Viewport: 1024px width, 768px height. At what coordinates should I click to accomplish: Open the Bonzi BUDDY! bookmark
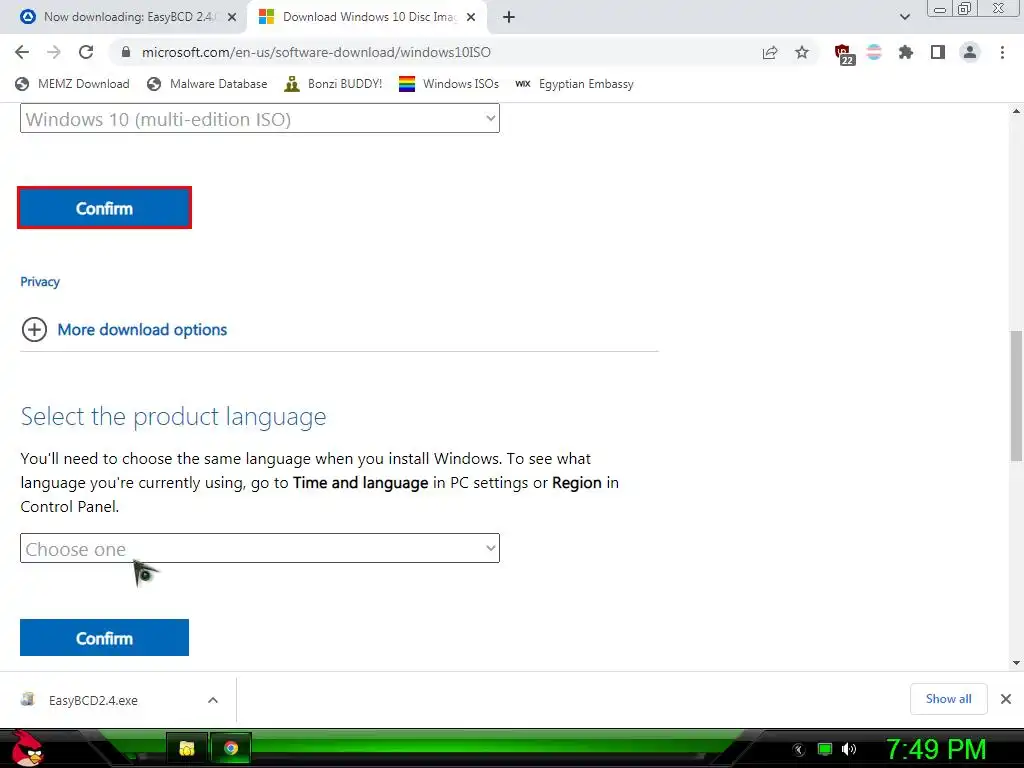[x=333, y=84]
